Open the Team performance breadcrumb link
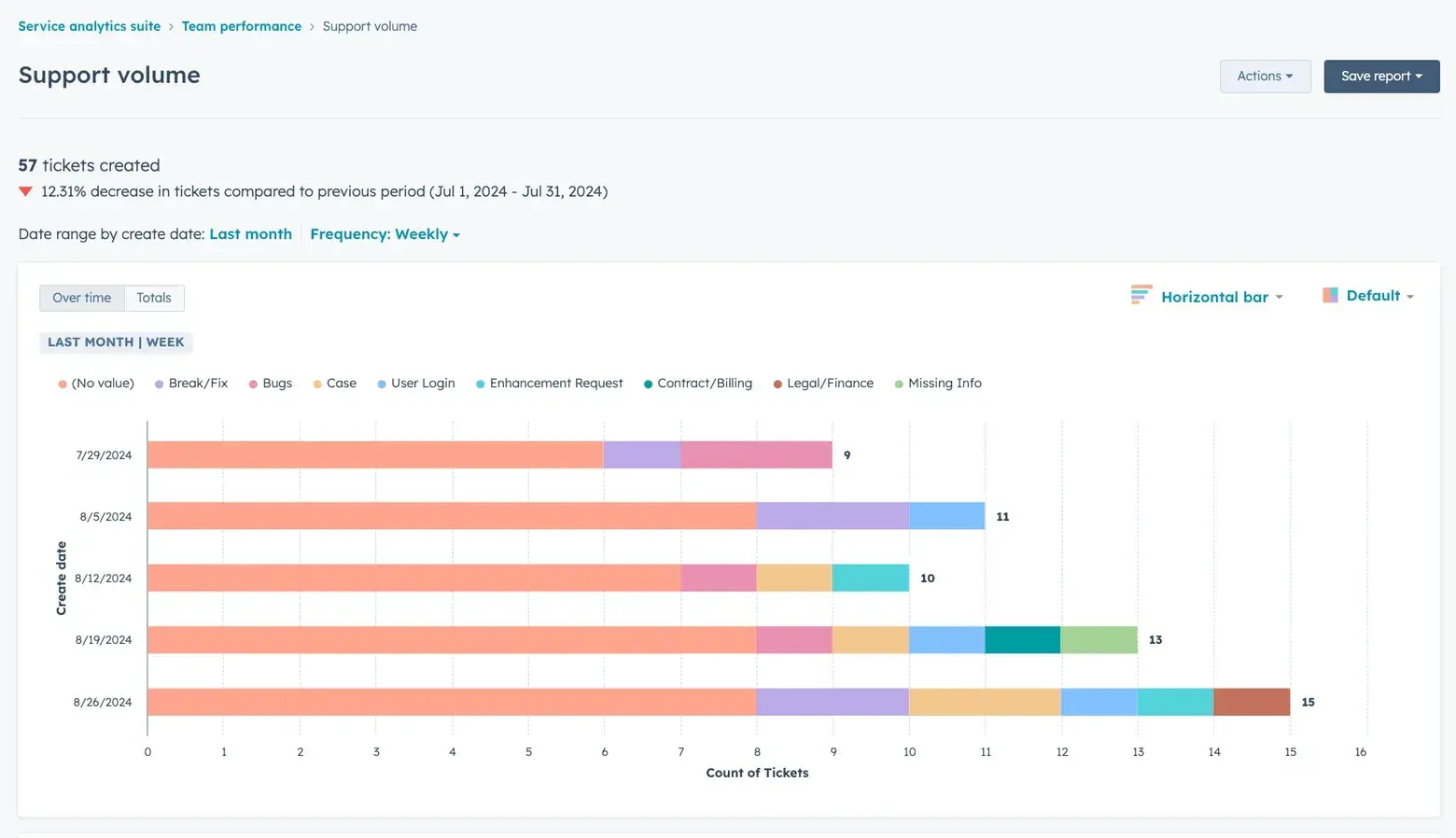1456x838 pixels. point(242,26)
